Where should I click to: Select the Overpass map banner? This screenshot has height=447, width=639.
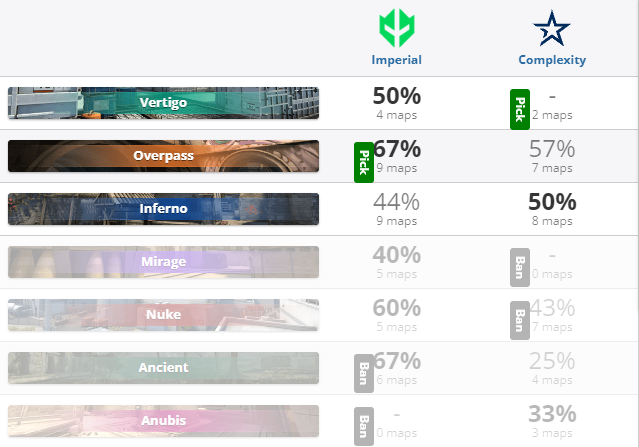163,156
